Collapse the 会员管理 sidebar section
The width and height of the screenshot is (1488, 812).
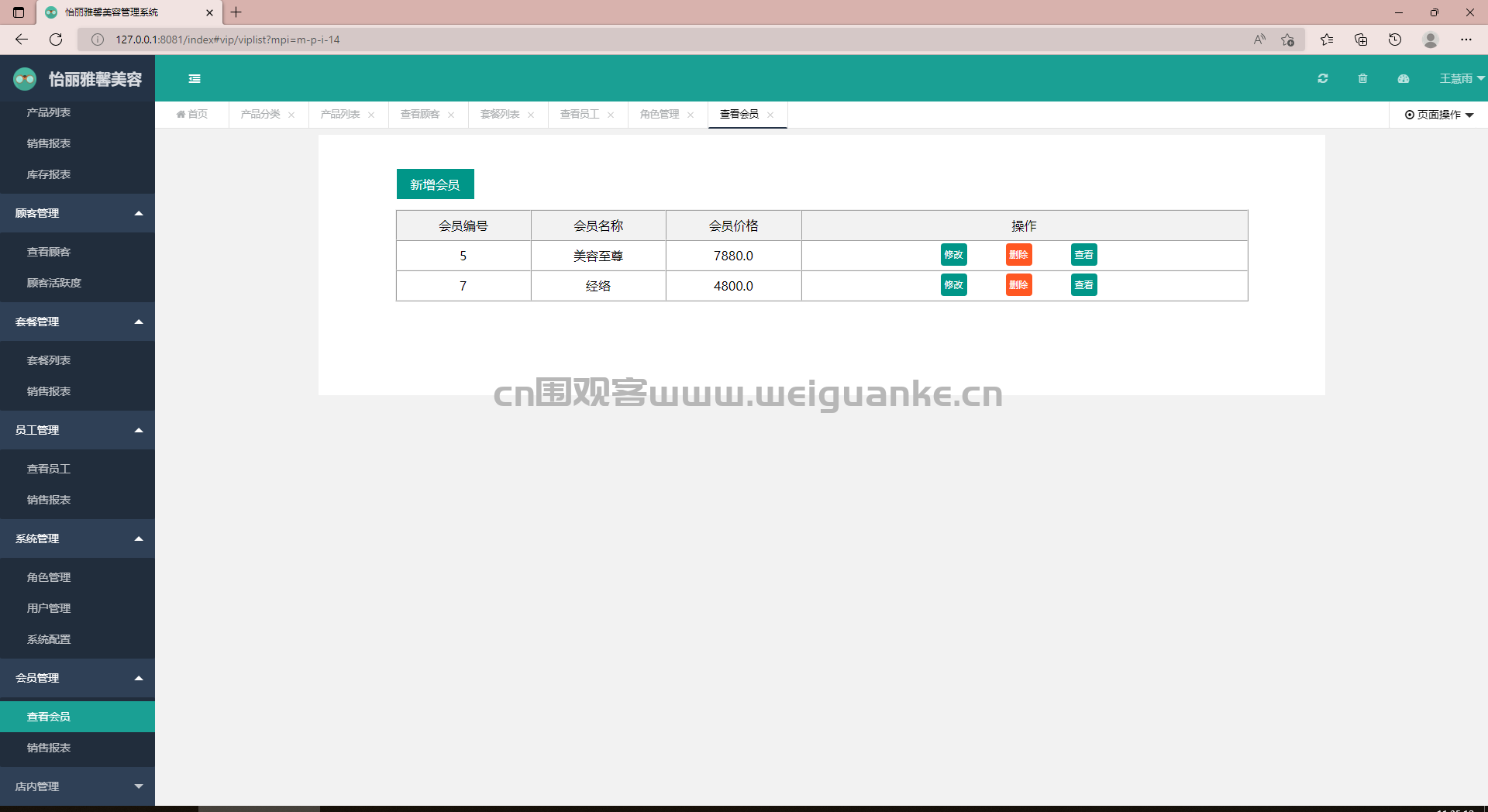click(77, 678)
